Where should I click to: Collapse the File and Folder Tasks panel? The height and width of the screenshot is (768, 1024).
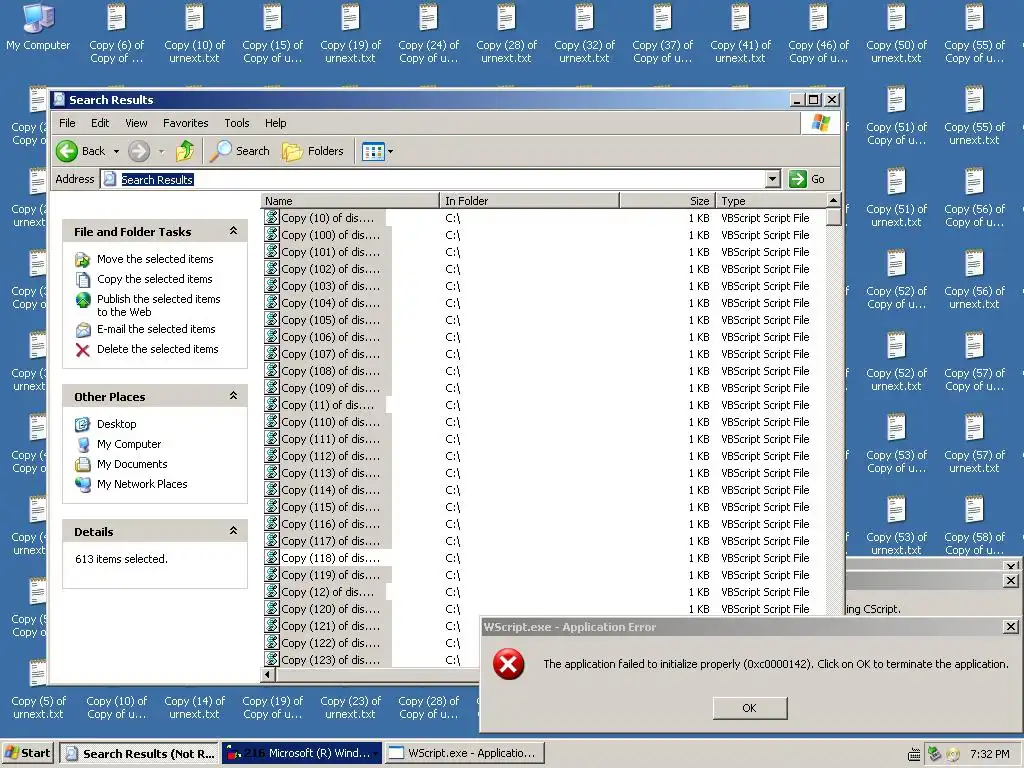pos(233,231)
